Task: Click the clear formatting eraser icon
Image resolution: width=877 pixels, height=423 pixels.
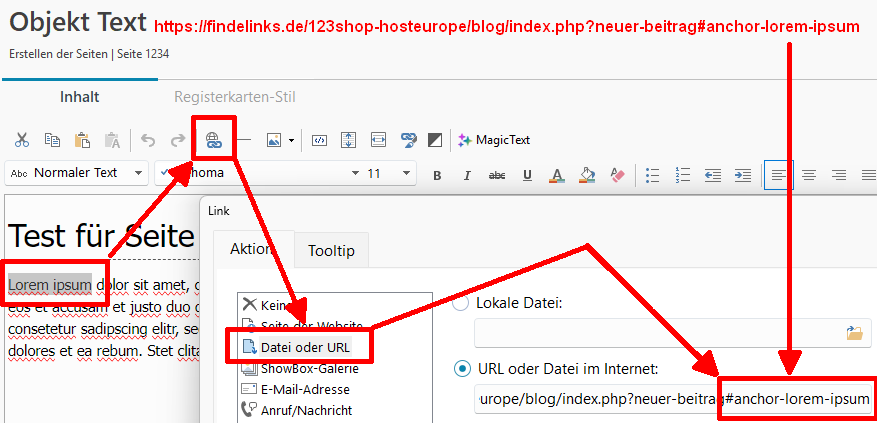Action: click(x=616, y=176)
